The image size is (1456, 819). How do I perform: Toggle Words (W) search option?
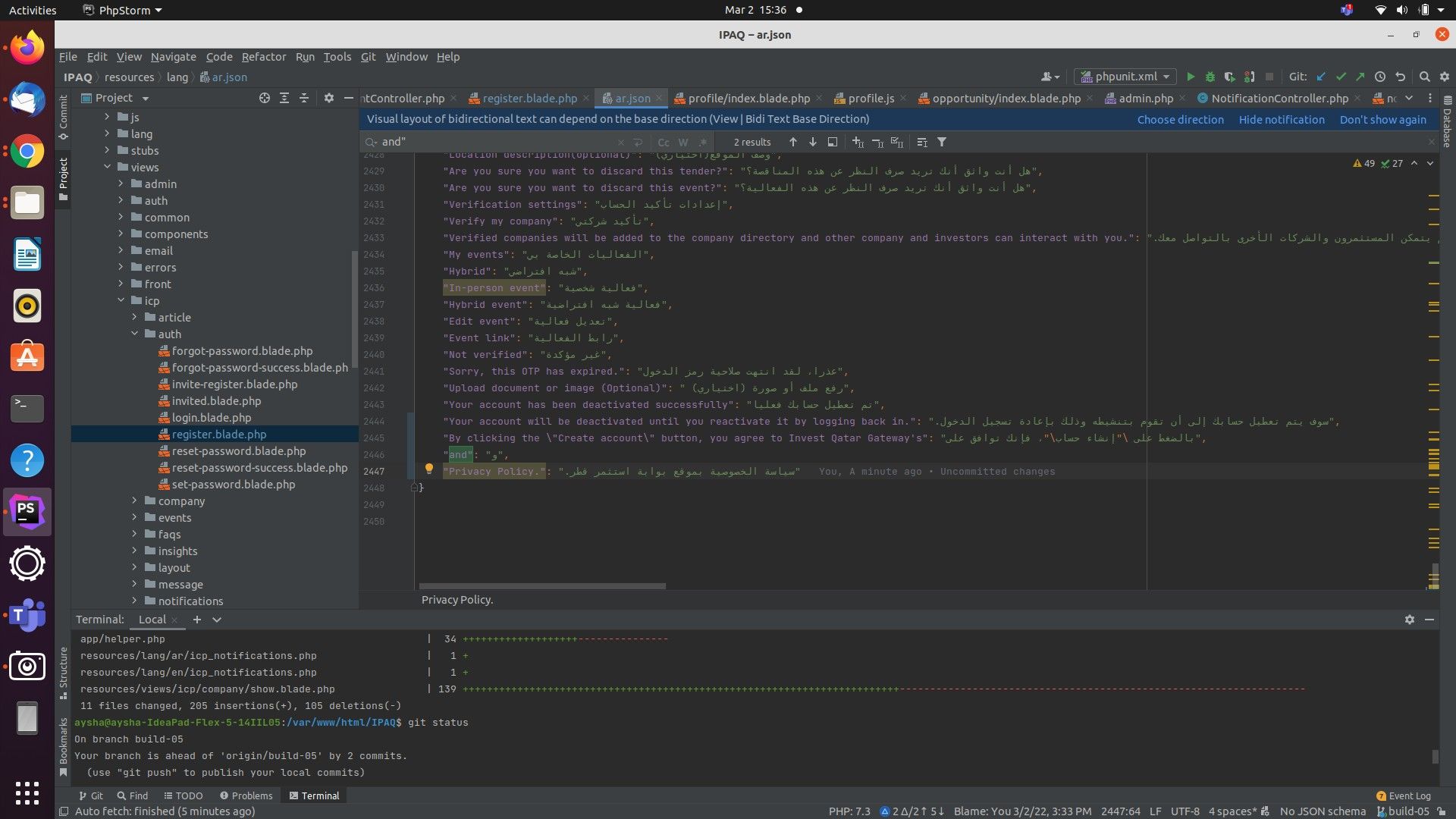(683, 142)
